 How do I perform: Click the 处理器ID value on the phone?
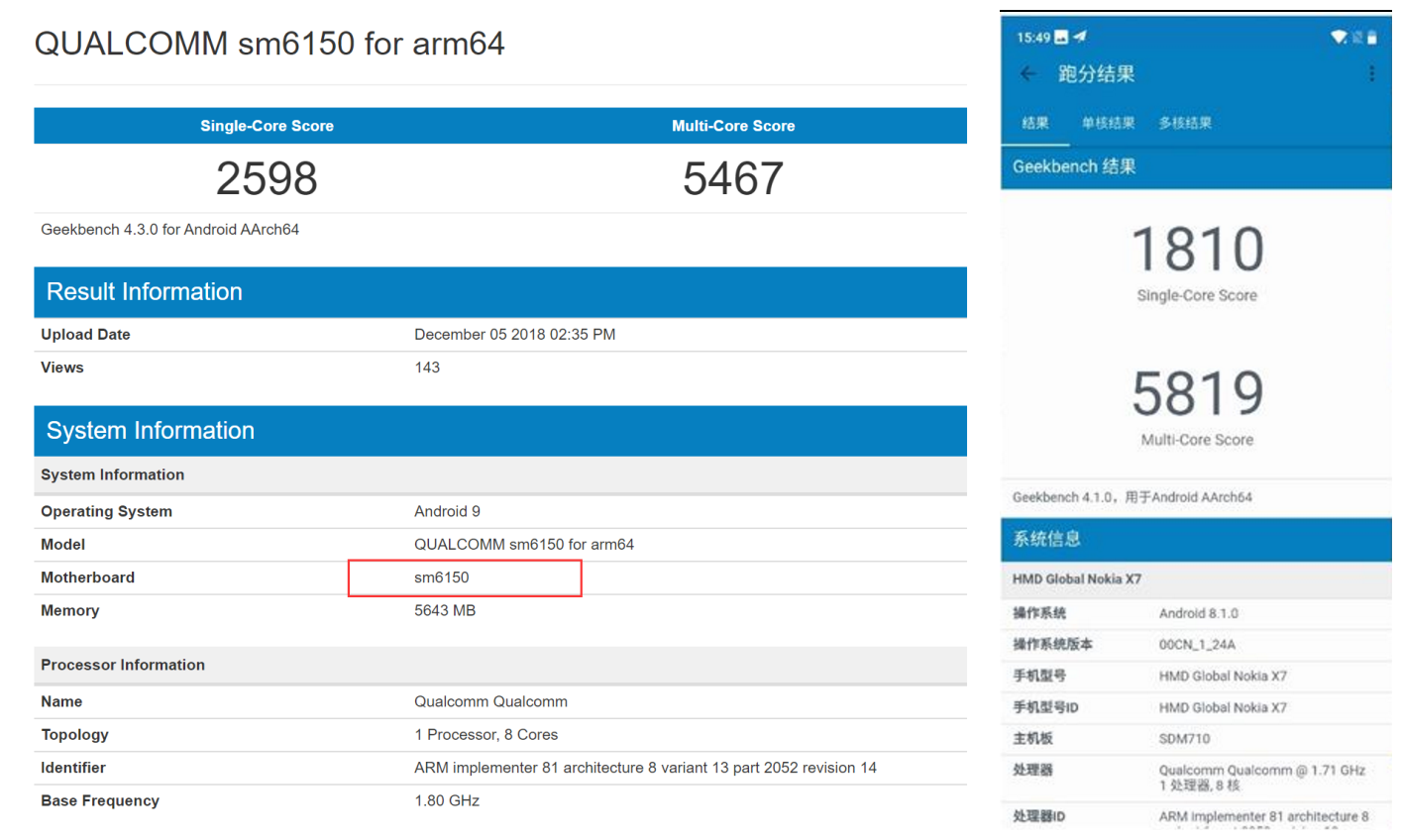(x=1264, y=817)
